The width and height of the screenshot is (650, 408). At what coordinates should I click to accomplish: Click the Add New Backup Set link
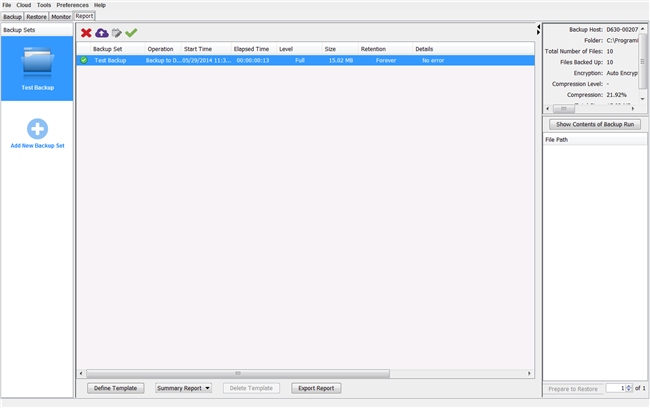coord(37,146)
